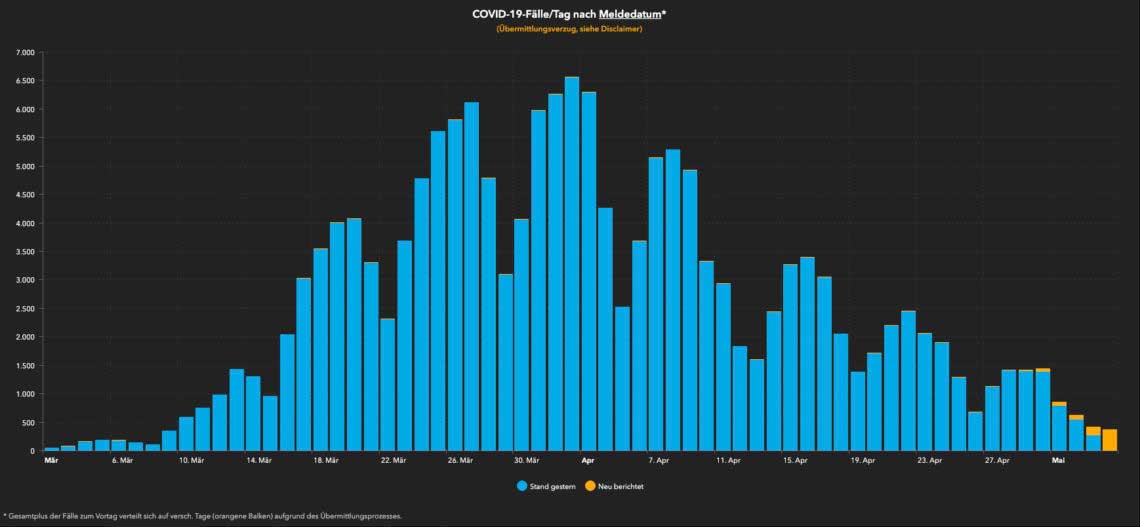Click the 'Stand gestern' legend label
This screenshot has height=527, width=1140.
click(553, 486)
